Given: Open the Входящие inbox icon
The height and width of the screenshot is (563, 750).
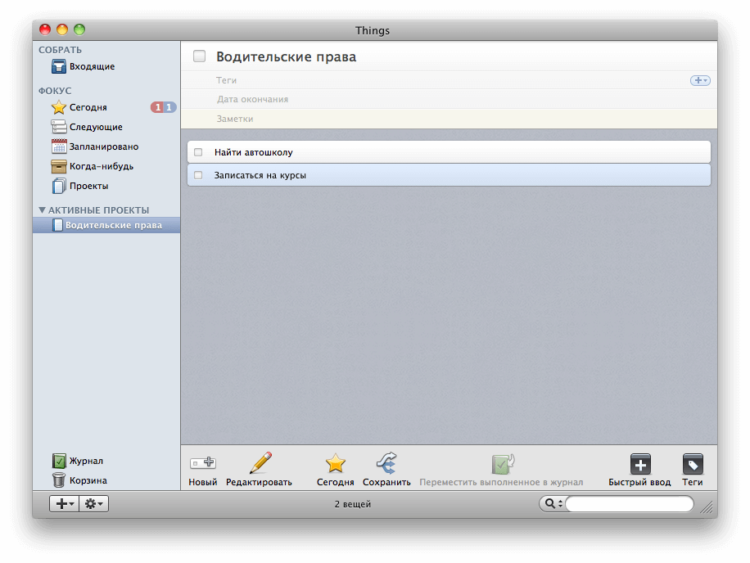Looking at the screenshot, I should tap(58, 66).
